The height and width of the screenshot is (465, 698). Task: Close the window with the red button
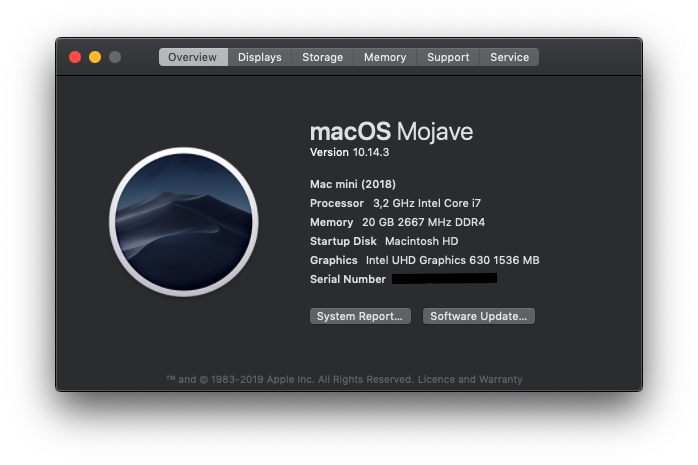pos(75,57)
